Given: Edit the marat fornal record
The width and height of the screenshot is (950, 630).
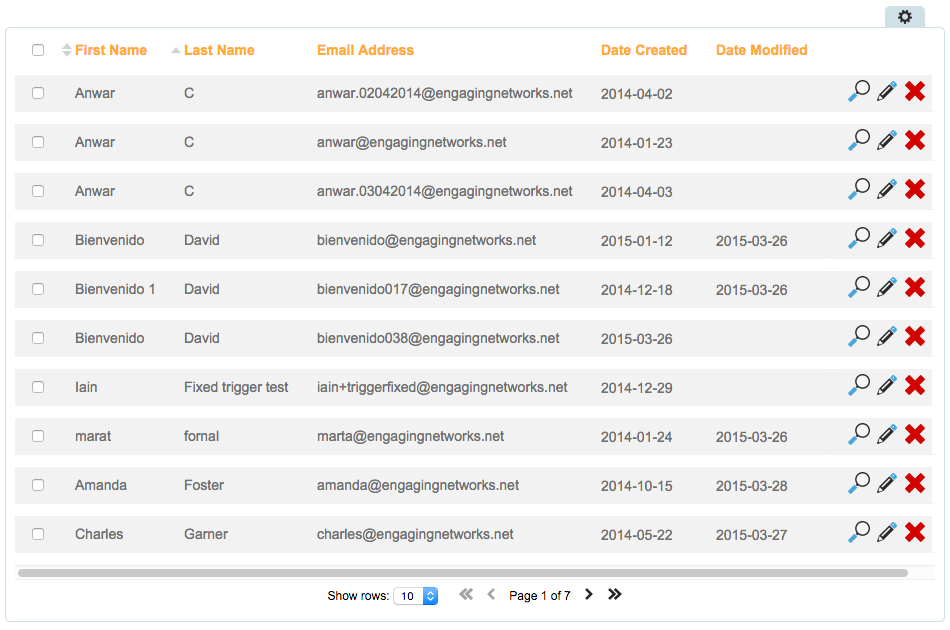Looking at the screenshot, I should (x=886, y=435).
